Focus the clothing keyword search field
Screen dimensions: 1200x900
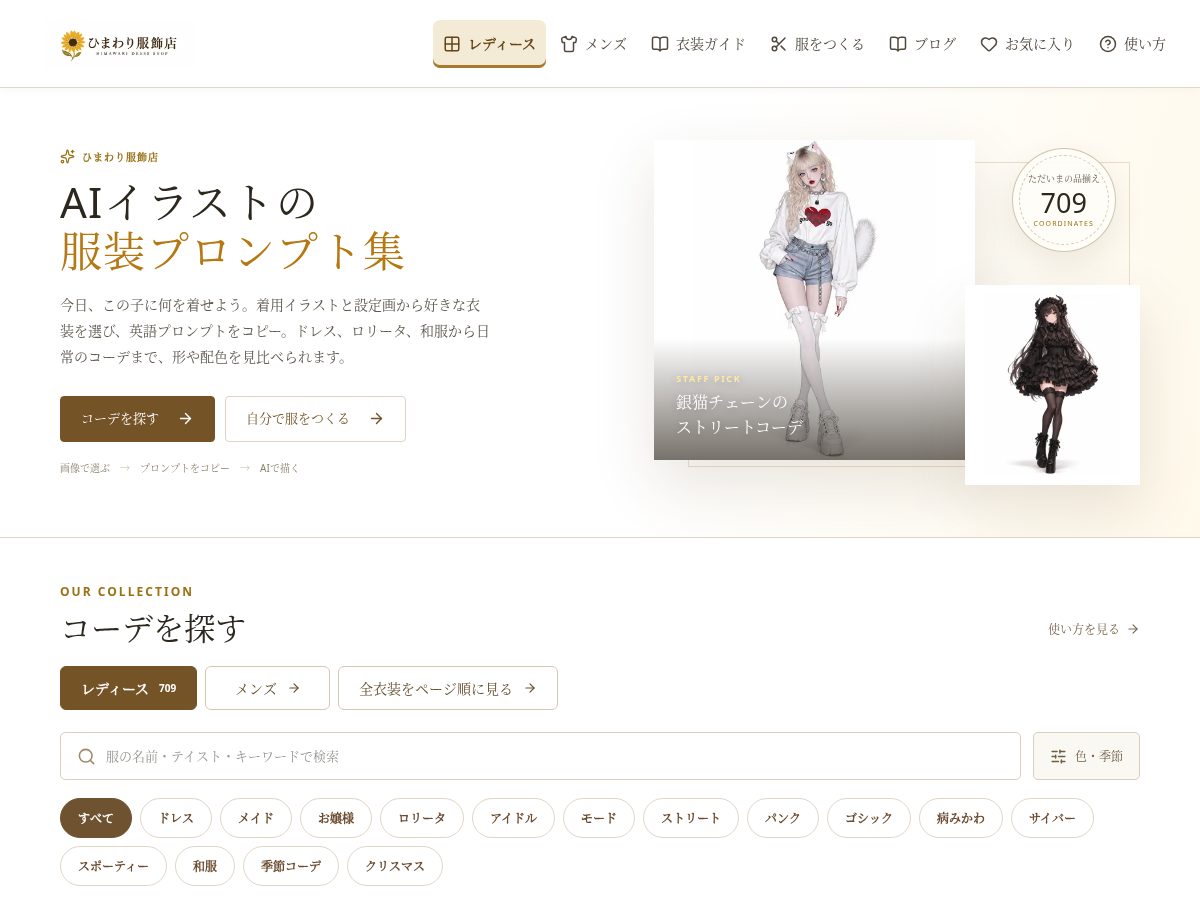(x=540, y=756)
